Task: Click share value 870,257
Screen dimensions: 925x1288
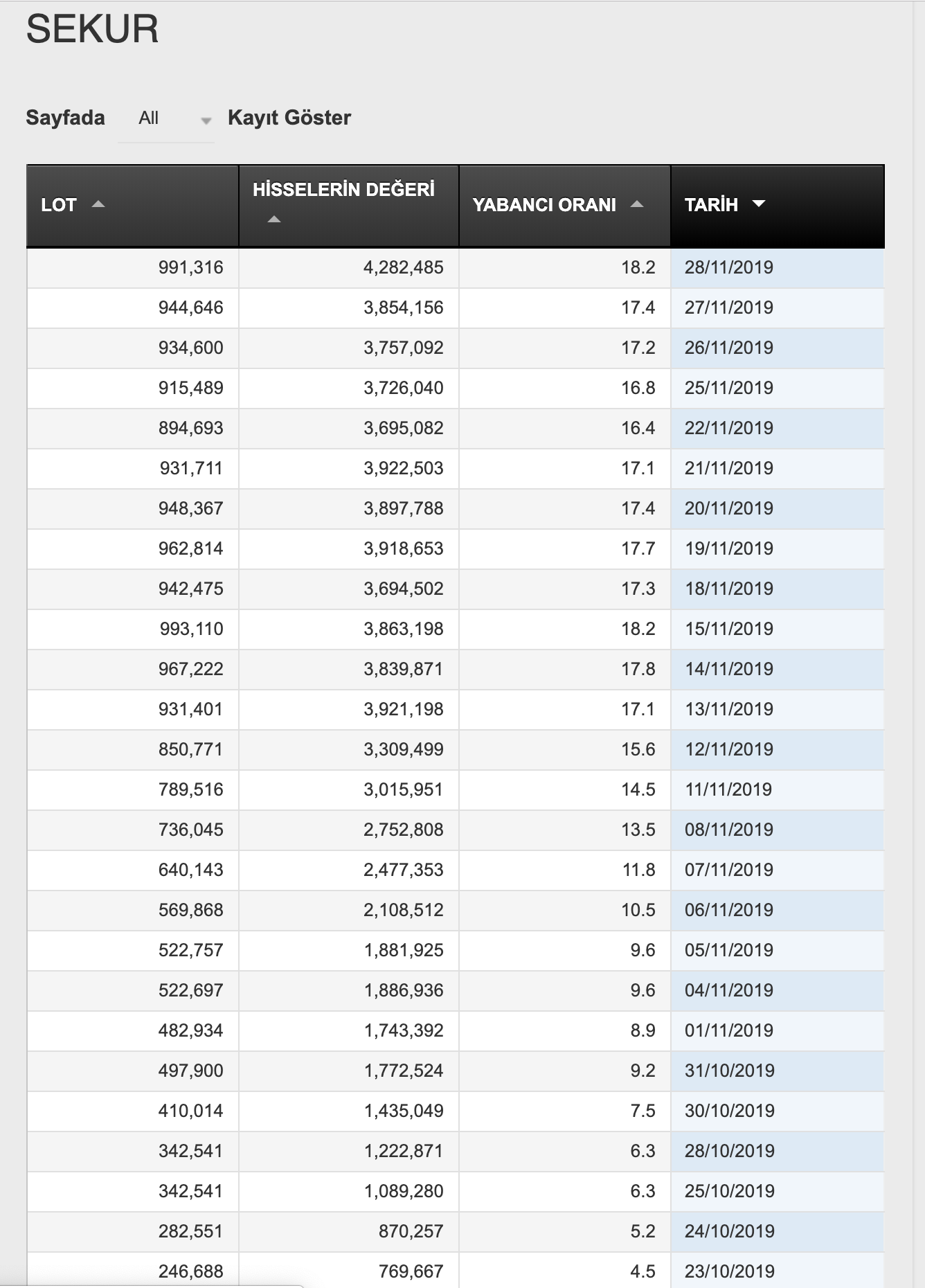Action: click(411, 1232)
